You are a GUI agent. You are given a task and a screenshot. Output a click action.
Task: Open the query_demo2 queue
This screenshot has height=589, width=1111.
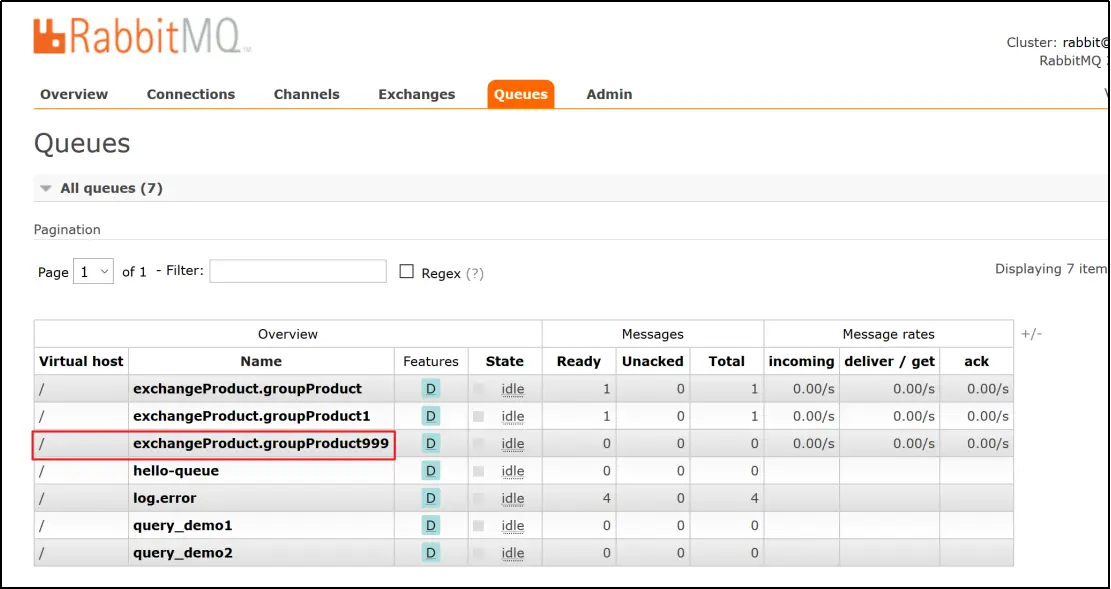tap(183, 553)
